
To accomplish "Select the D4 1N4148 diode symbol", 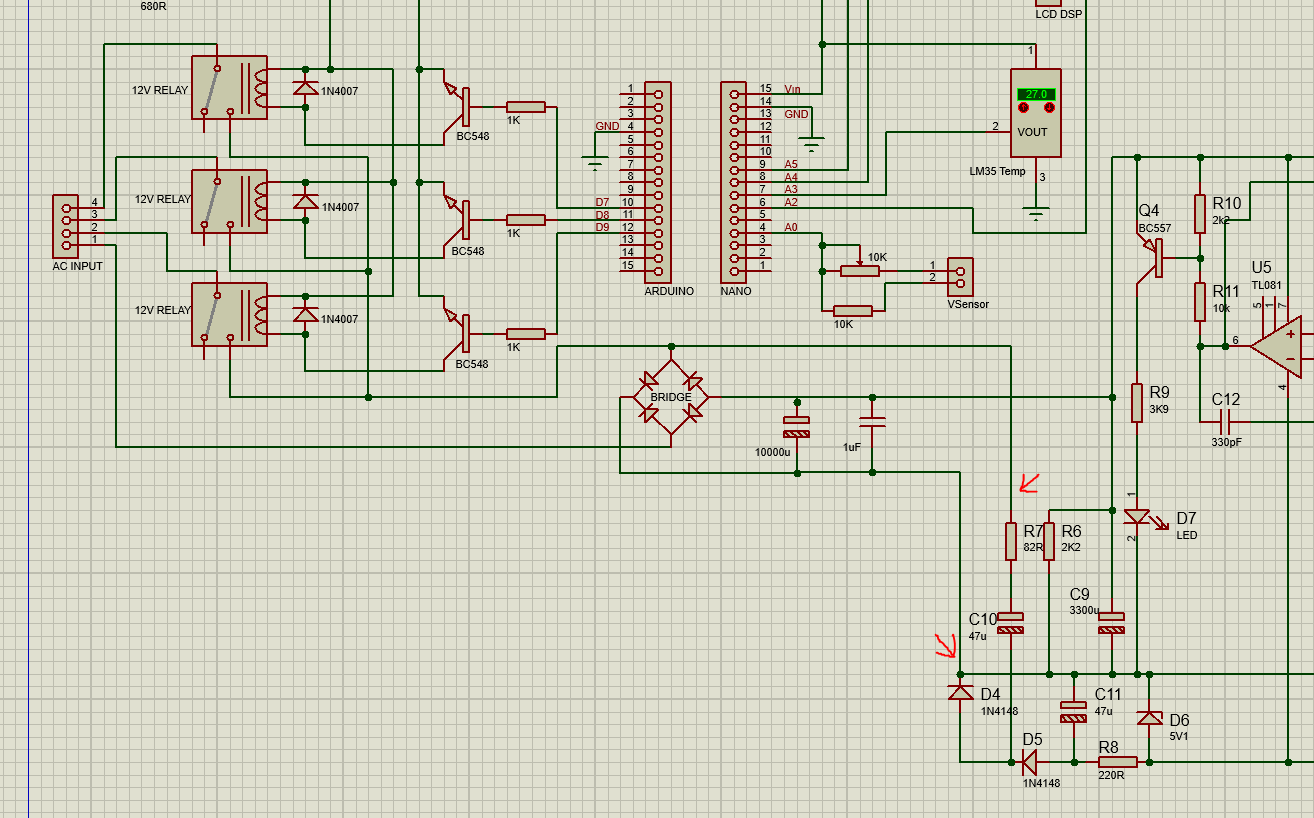I will point(960,692).
